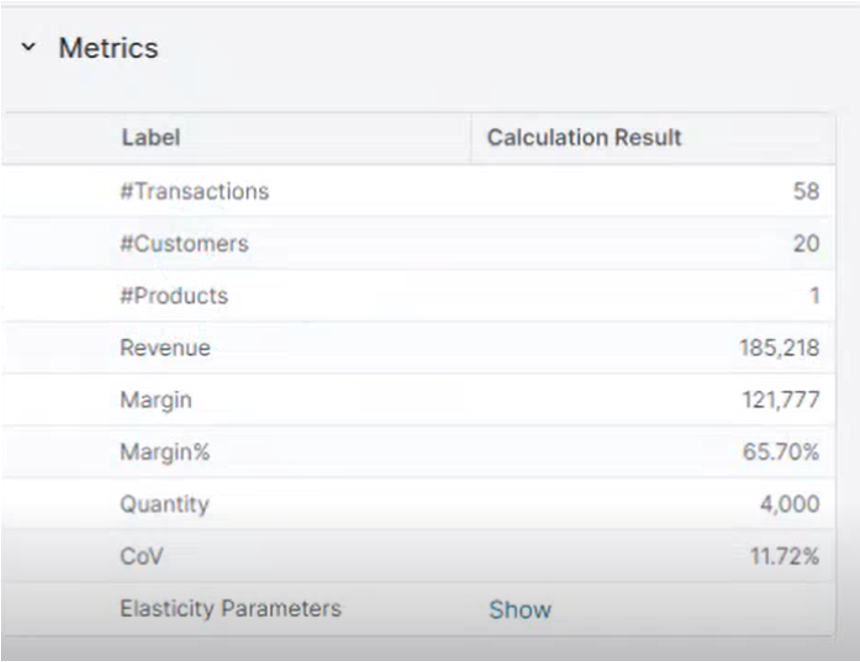Click the 185,218 revenue value

tap(779, 348)
